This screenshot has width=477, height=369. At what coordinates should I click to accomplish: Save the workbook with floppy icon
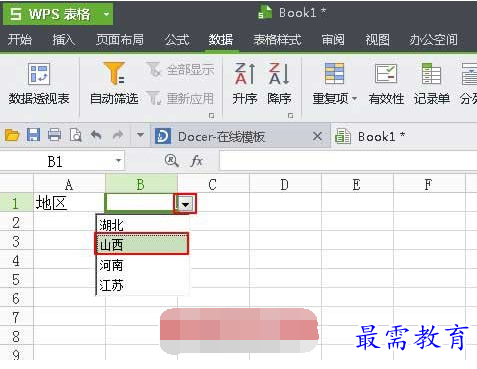pyautogui.click(x=33, y=135)
